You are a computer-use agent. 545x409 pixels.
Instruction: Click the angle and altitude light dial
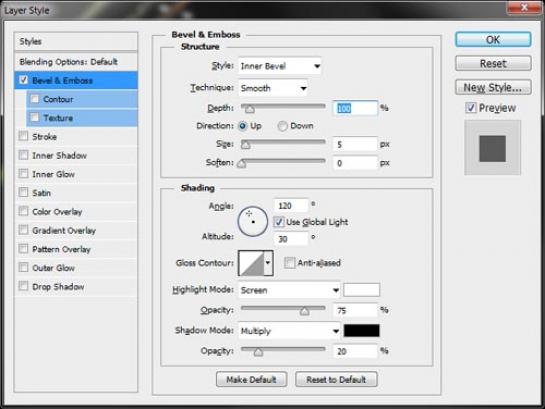tap(253, 222)
